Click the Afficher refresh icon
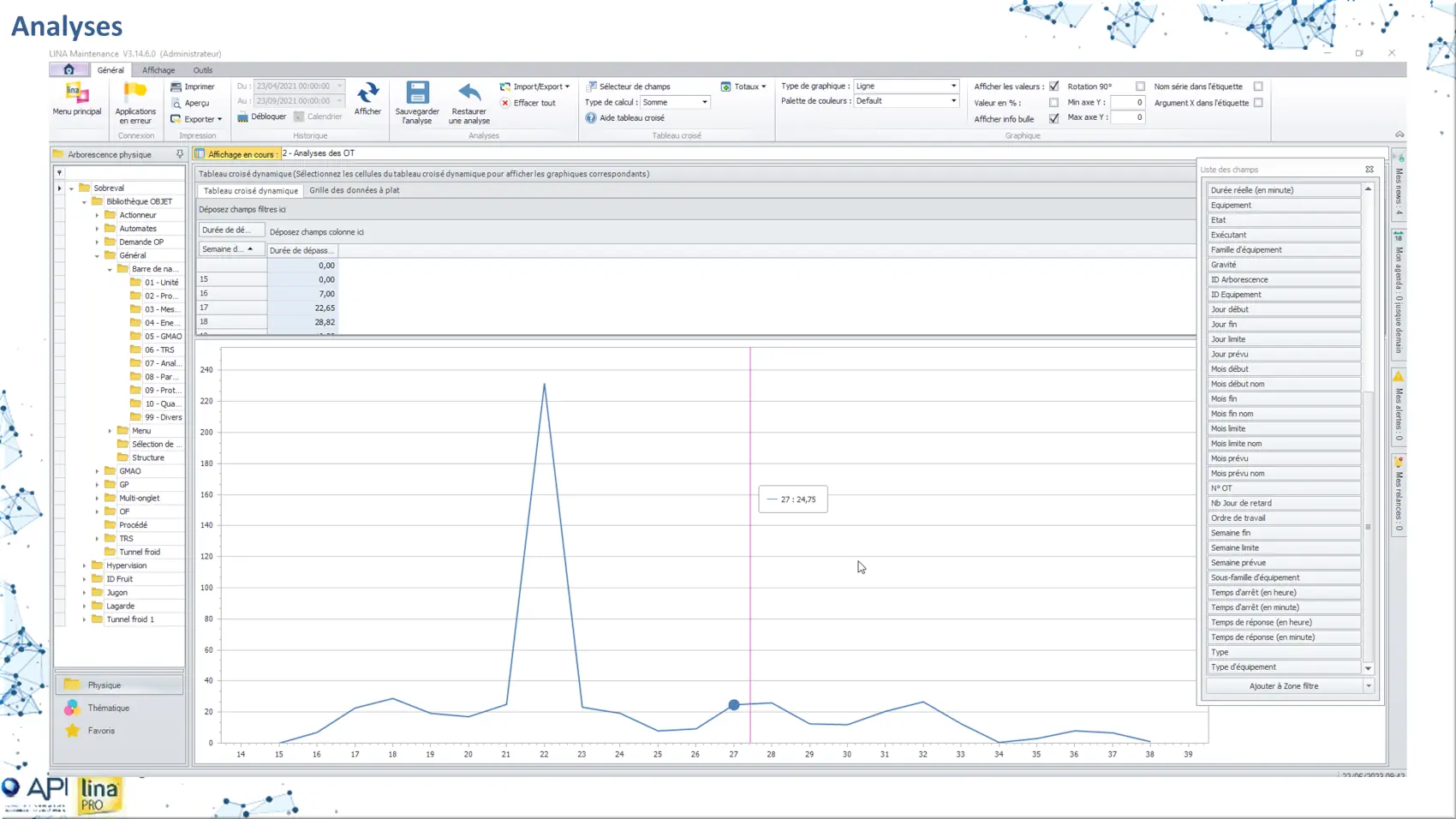The height and width of the screenshot is (819, 1456). click(x=367, y=93)
